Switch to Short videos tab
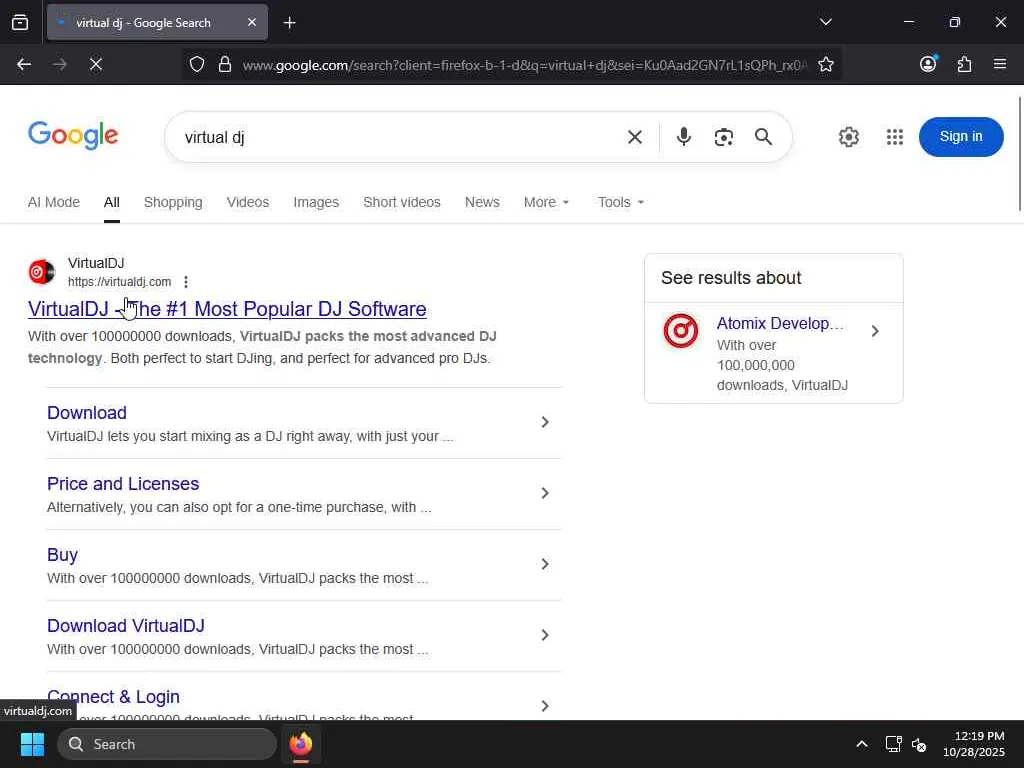This screenshot has width=1024, height=768. coord(402,202)
